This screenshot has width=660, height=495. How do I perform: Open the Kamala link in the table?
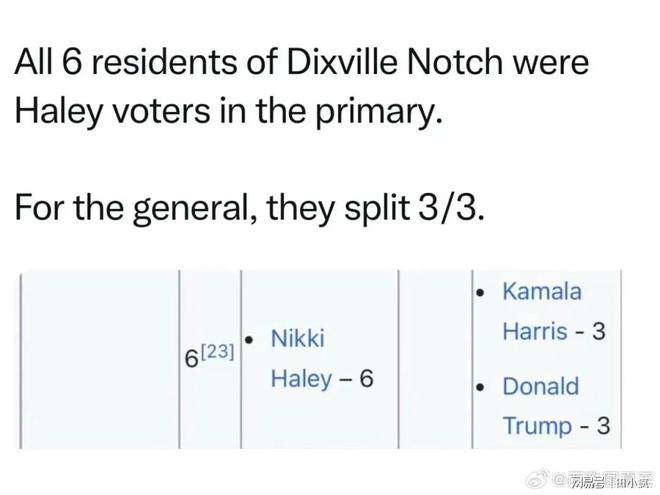tap(542, 291)
